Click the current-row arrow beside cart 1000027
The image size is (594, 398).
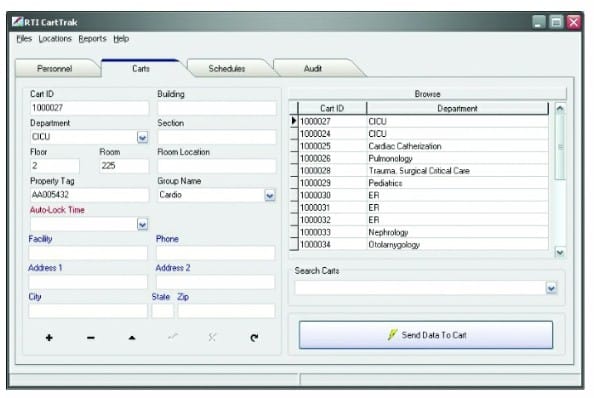[x=294, y=121]
